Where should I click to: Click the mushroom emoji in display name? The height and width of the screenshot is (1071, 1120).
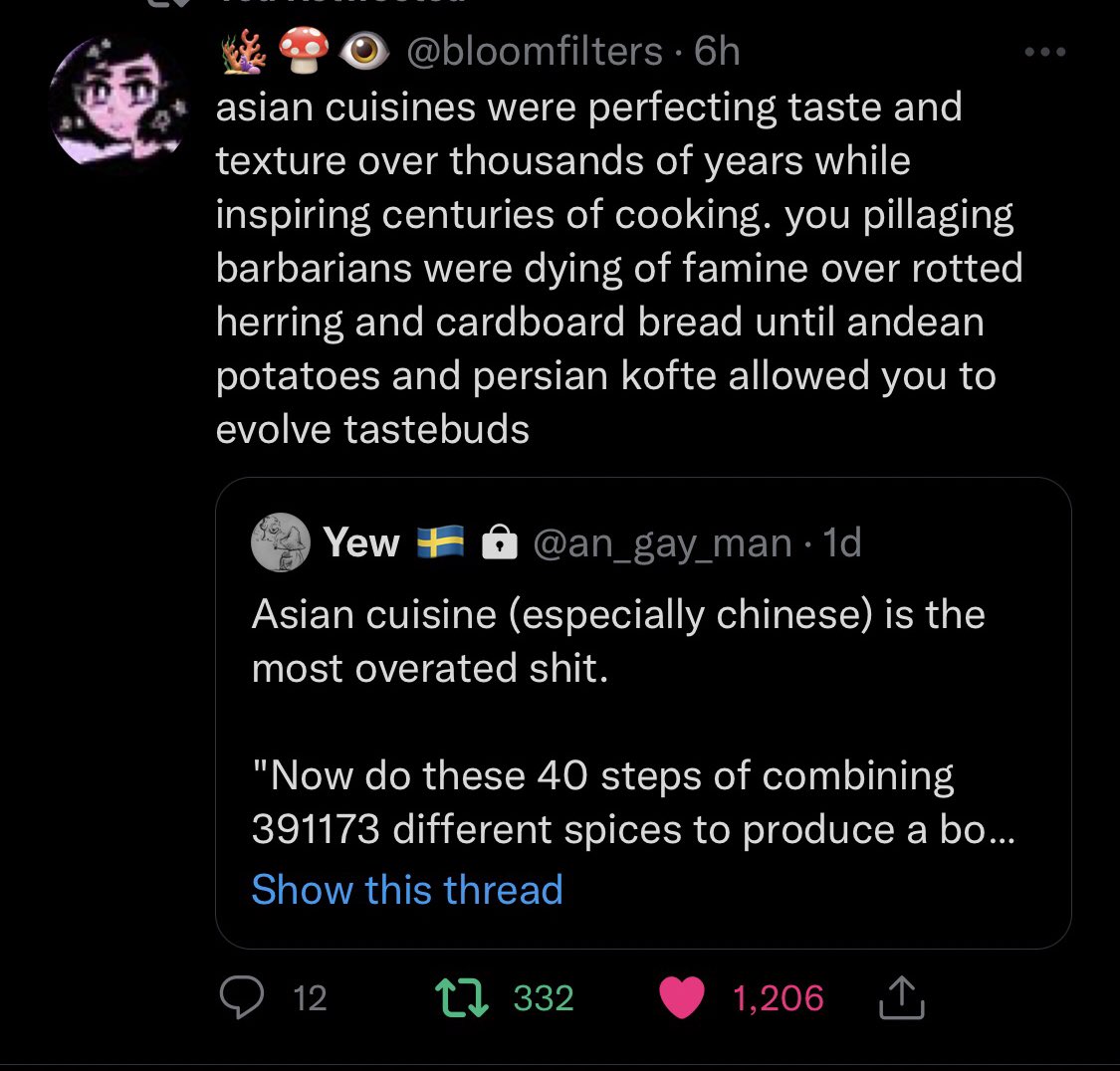click(304, 50)
